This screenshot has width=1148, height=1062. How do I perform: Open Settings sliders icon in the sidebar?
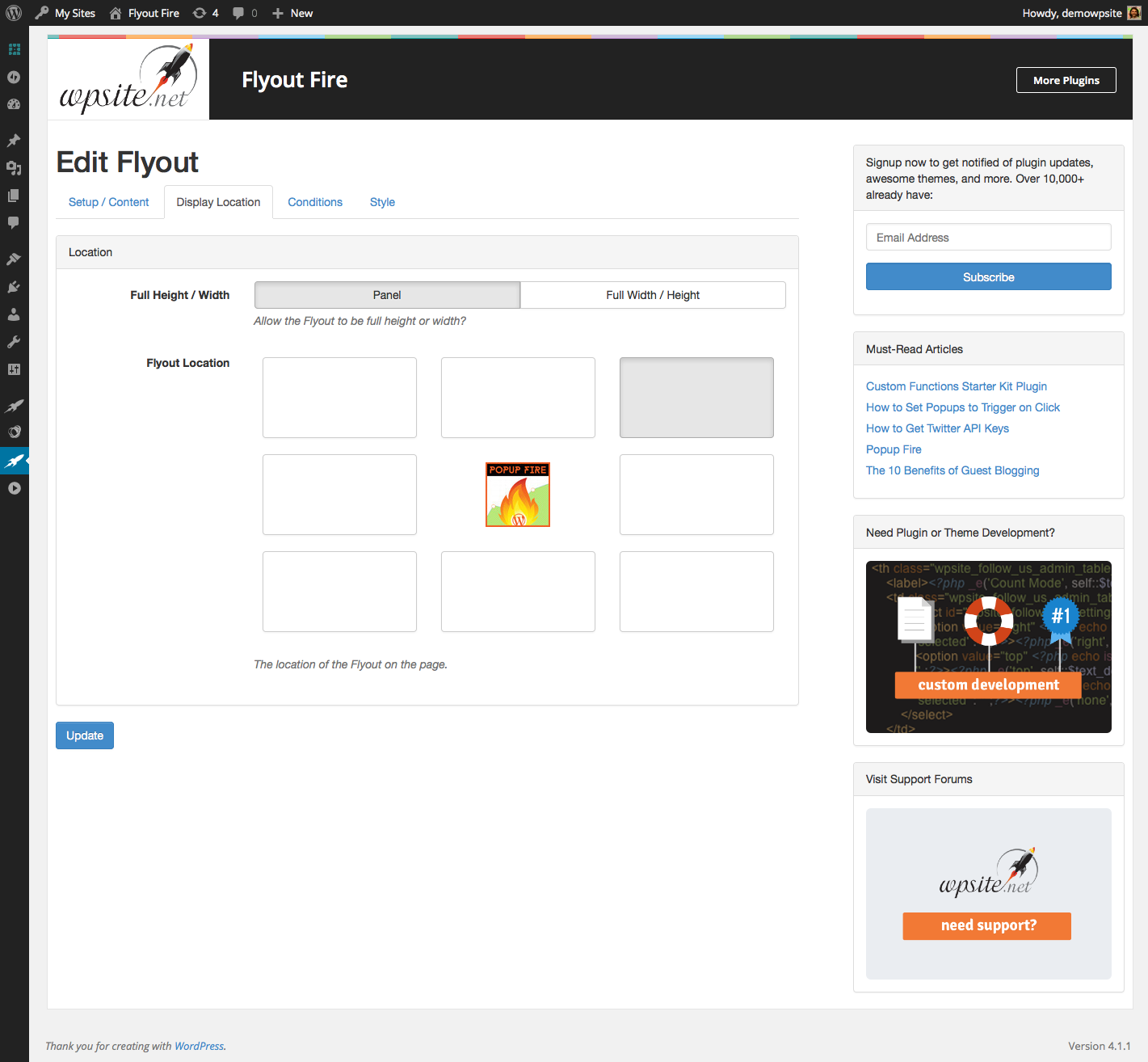(x=14, y=369)
